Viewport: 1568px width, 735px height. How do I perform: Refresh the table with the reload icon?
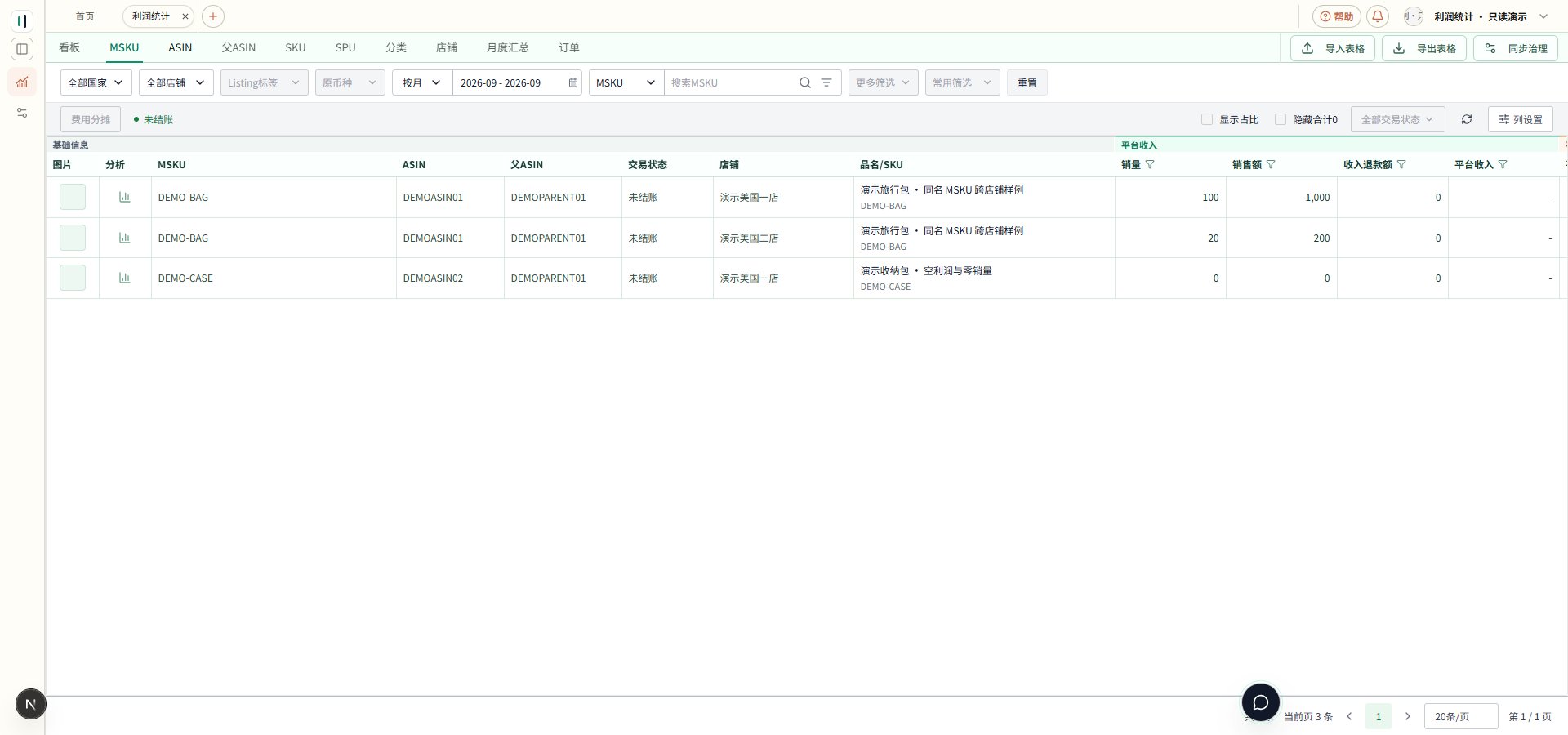click(x=1467, y=119)
